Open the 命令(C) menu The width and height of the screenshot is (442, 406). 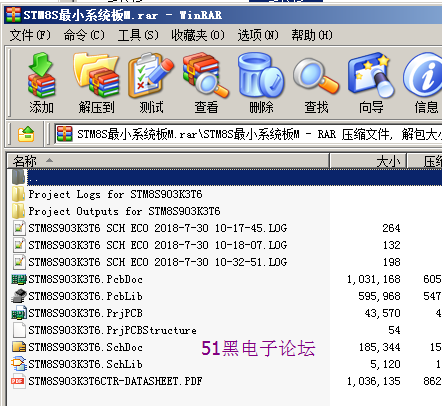(x=84, y=35)
